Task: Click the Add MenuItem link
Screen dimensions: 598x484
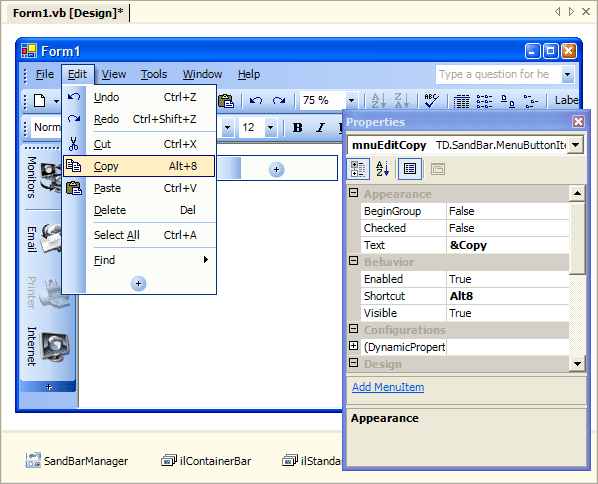Action: point(388,387)
